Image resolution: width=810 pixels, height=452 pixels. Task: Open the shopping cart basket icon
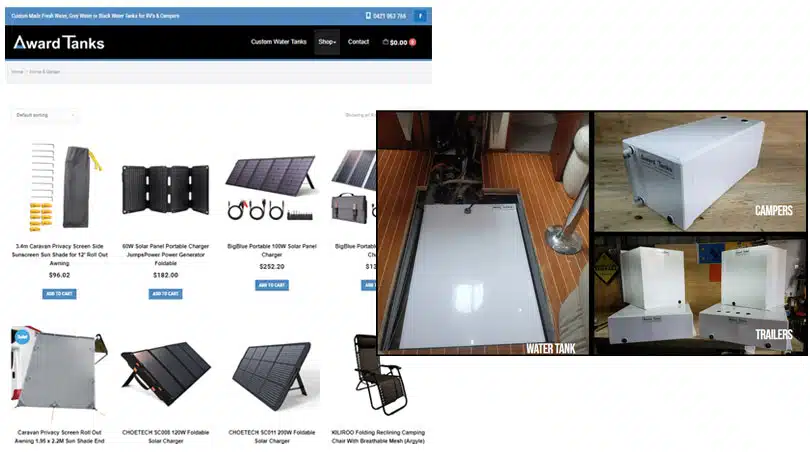(x=386, y=42)
